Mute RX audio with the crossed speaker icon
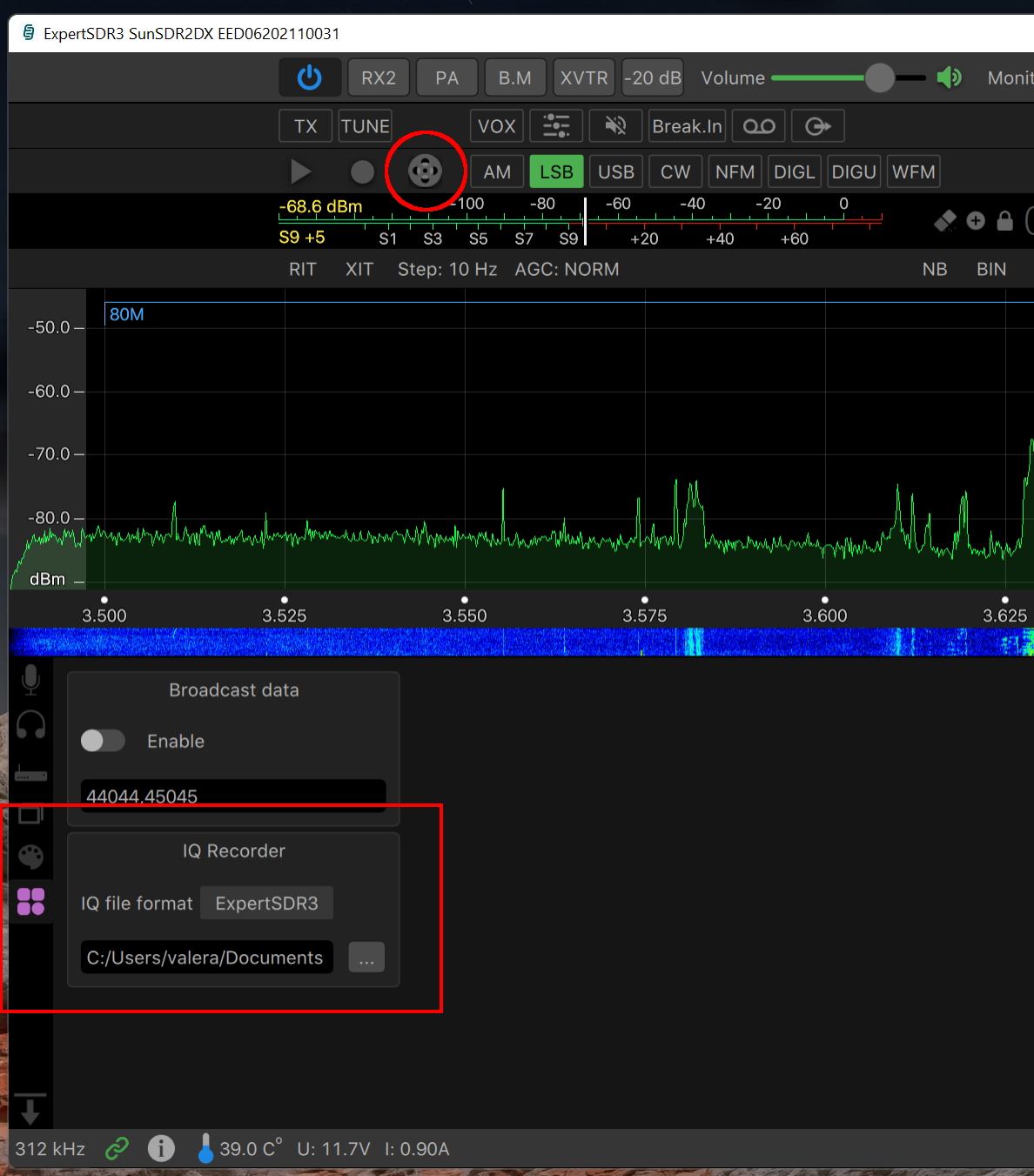The image size is (1034, 1176). click(x=615, y=125)
